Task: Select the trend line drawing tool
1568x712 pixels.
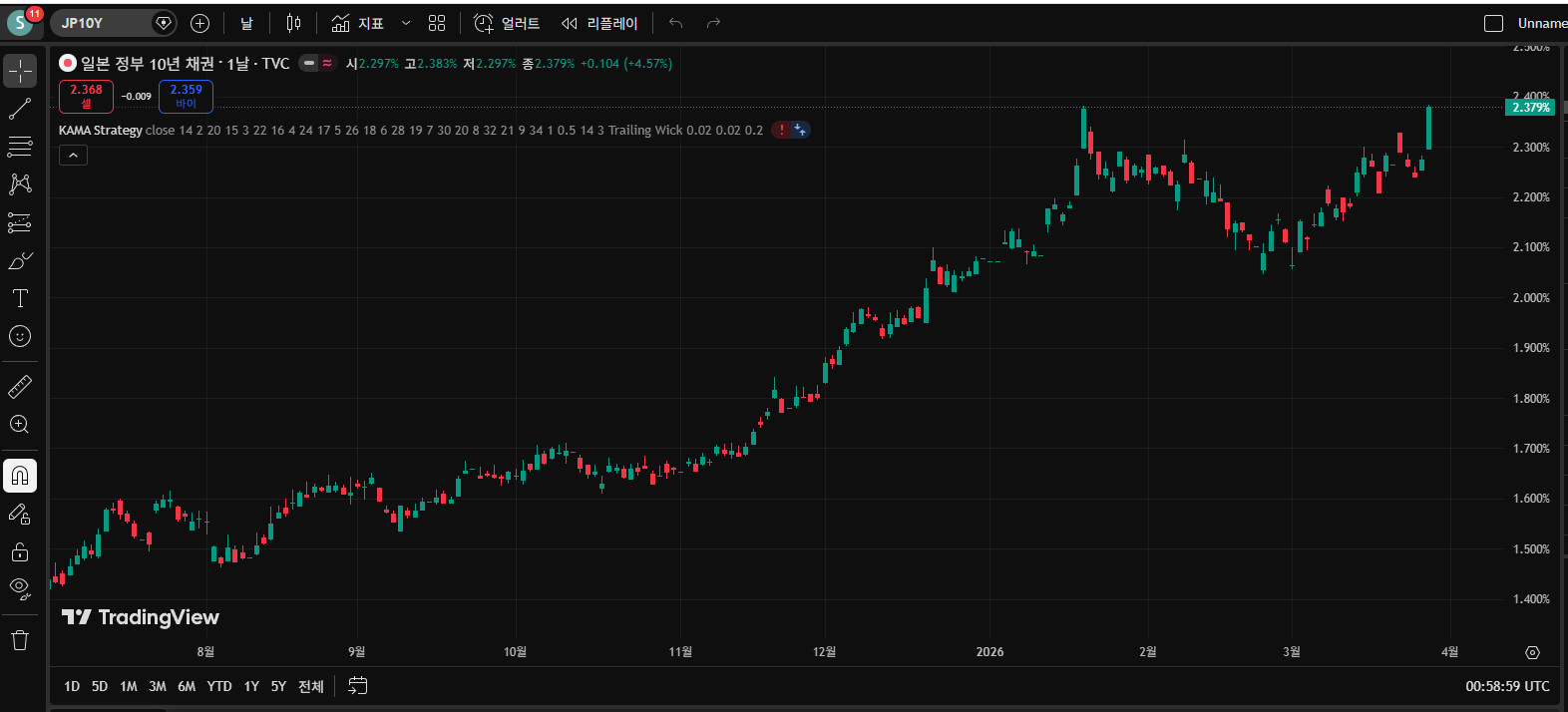Action: (x=20, y=109)
